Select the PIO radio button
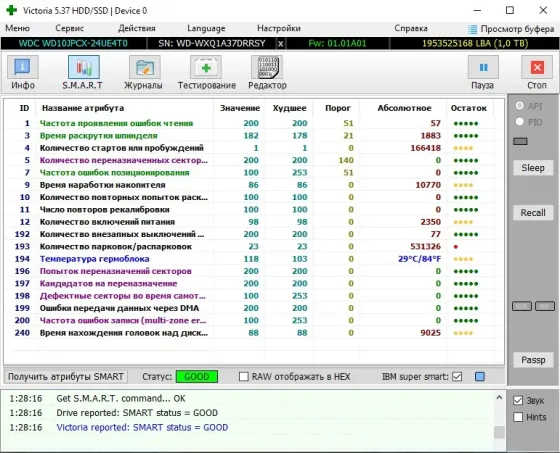Viewport: 560px width, 453px height. click(x=520, y=122)
